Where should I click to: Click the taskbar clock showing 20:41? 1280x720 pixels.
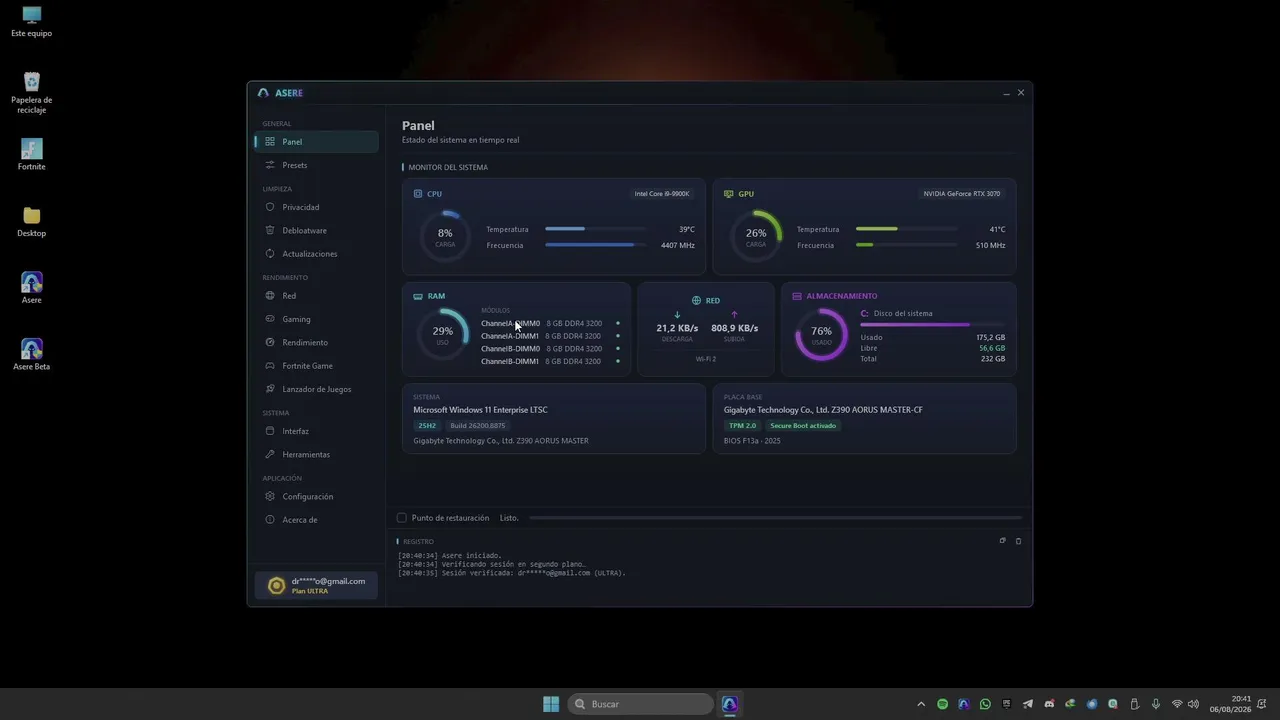point(1230,704)
